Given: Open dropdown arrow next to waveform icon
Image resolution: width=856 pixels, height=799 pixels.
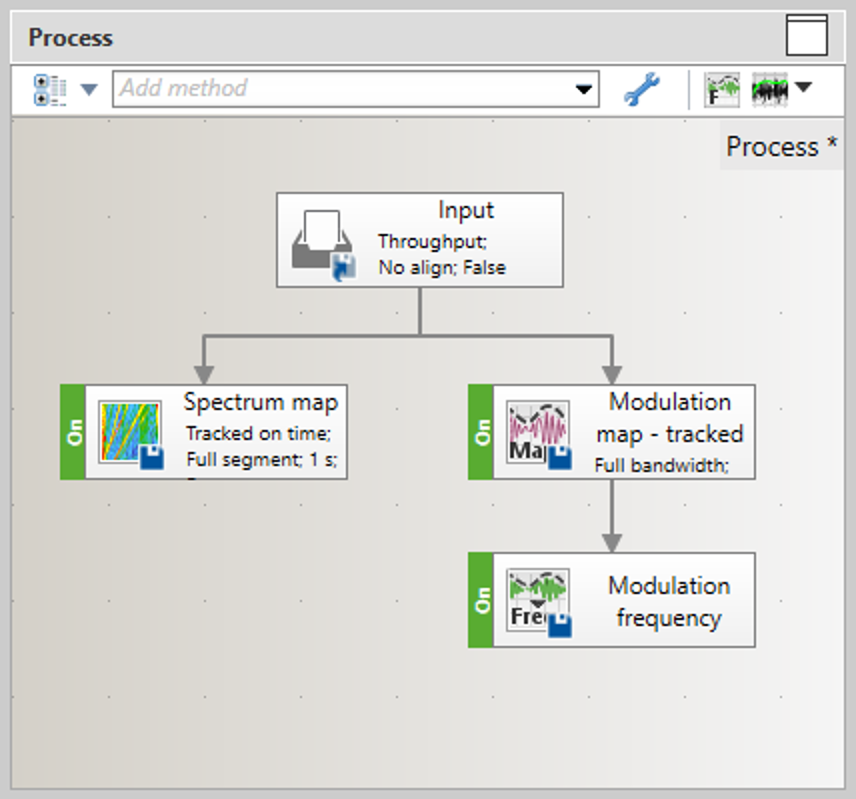Looking at the screenshot, I should click(803, 88).
